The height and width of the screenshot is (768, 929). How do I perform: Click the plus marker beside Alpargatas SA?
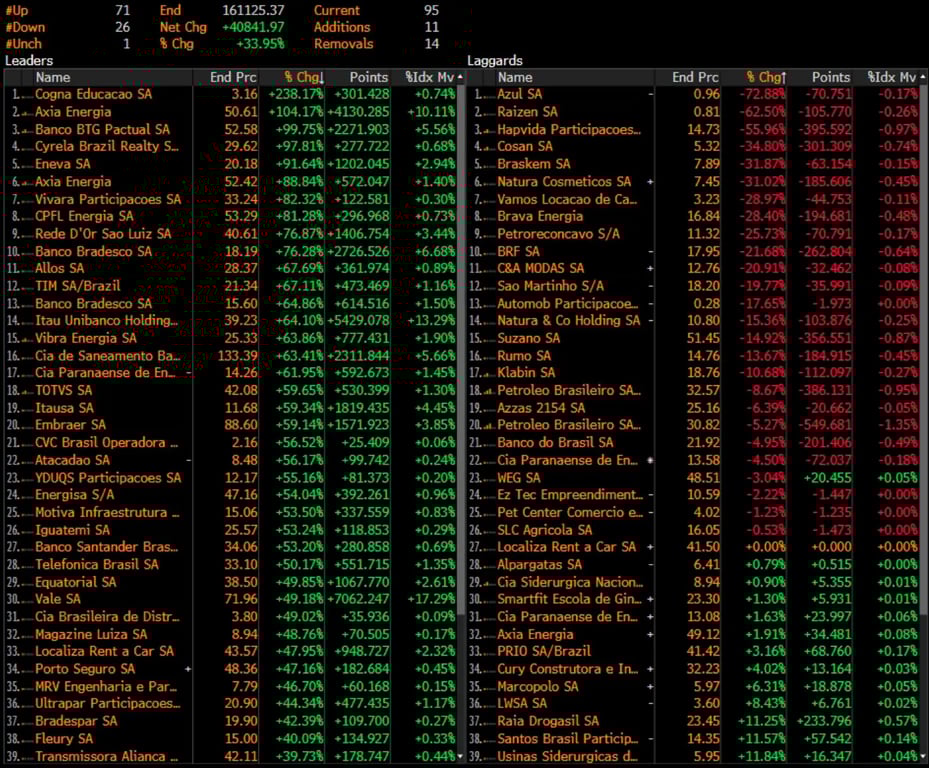(651, 564)
